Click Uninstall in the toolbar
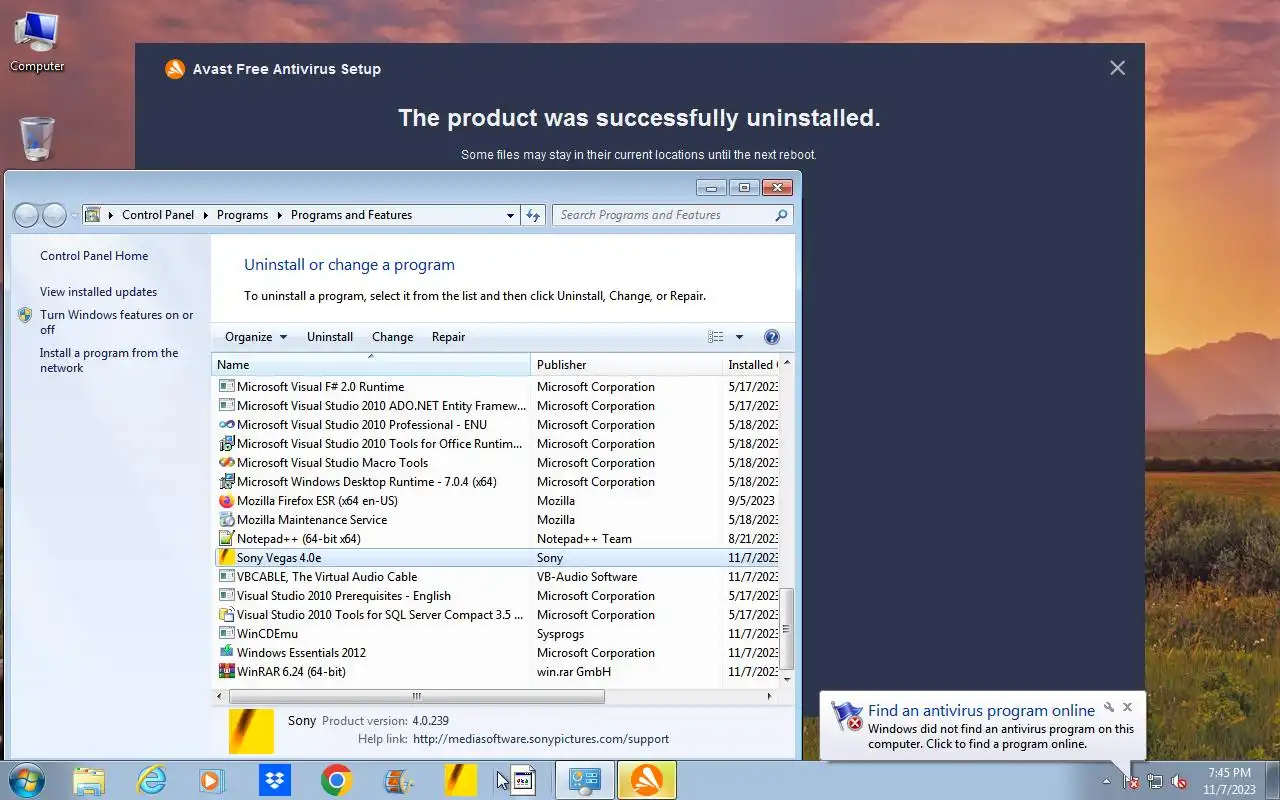The image size is (1280, 800). tap(330, 337)
